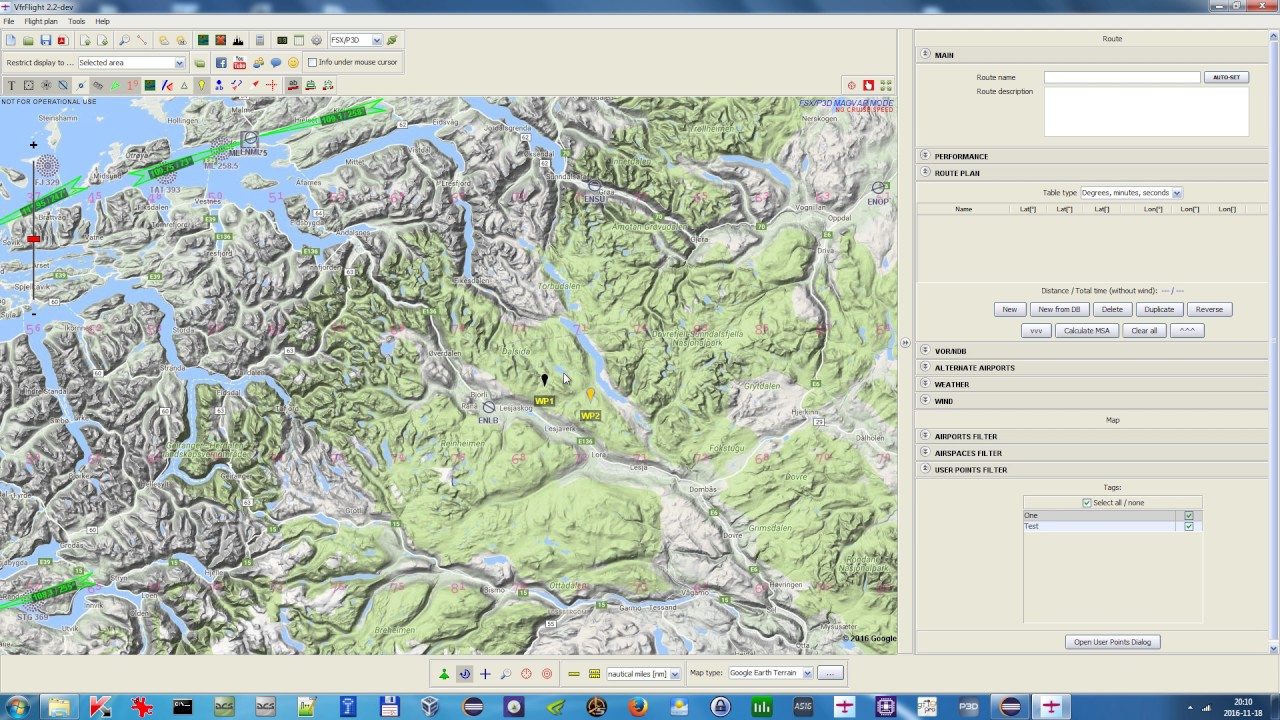1280x720 pixels.
Task: Open the Flight plan menu
Action: click(x=41, y=21)
